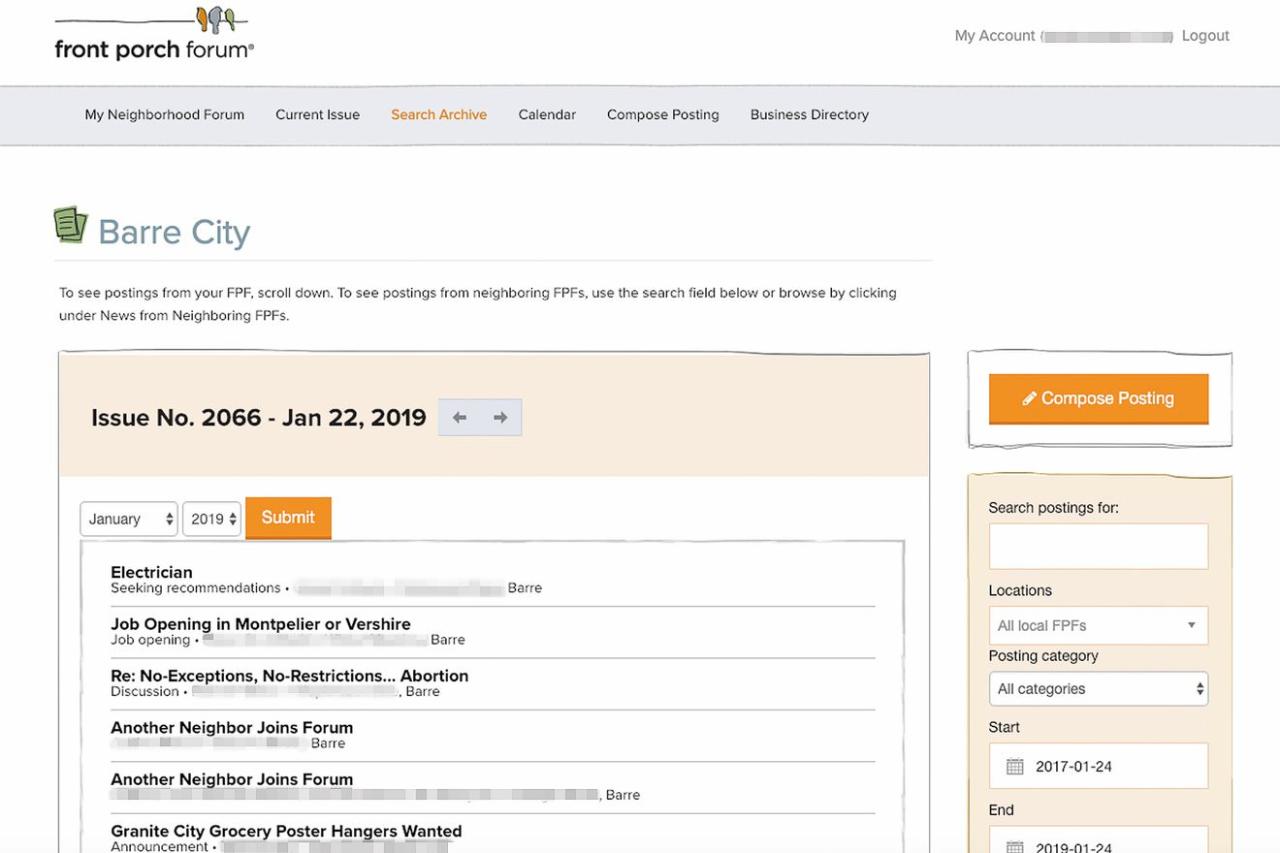Select the Calendar navigation item
Screen dimensions: 1280x853
[x=546, y=115]
